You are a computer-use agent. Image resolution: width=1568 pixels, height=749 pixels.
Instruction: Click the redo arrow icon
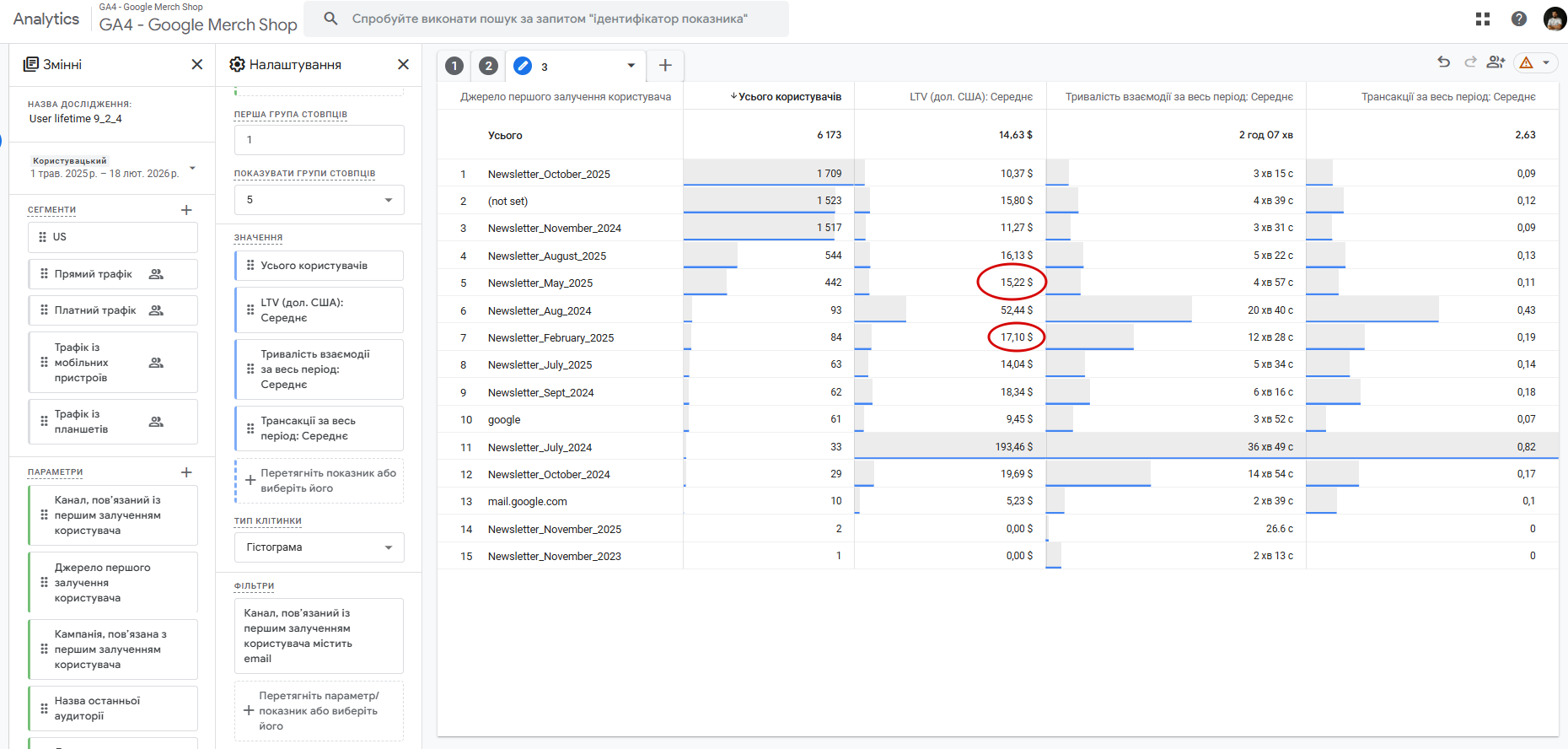(x=1470, y=62)
